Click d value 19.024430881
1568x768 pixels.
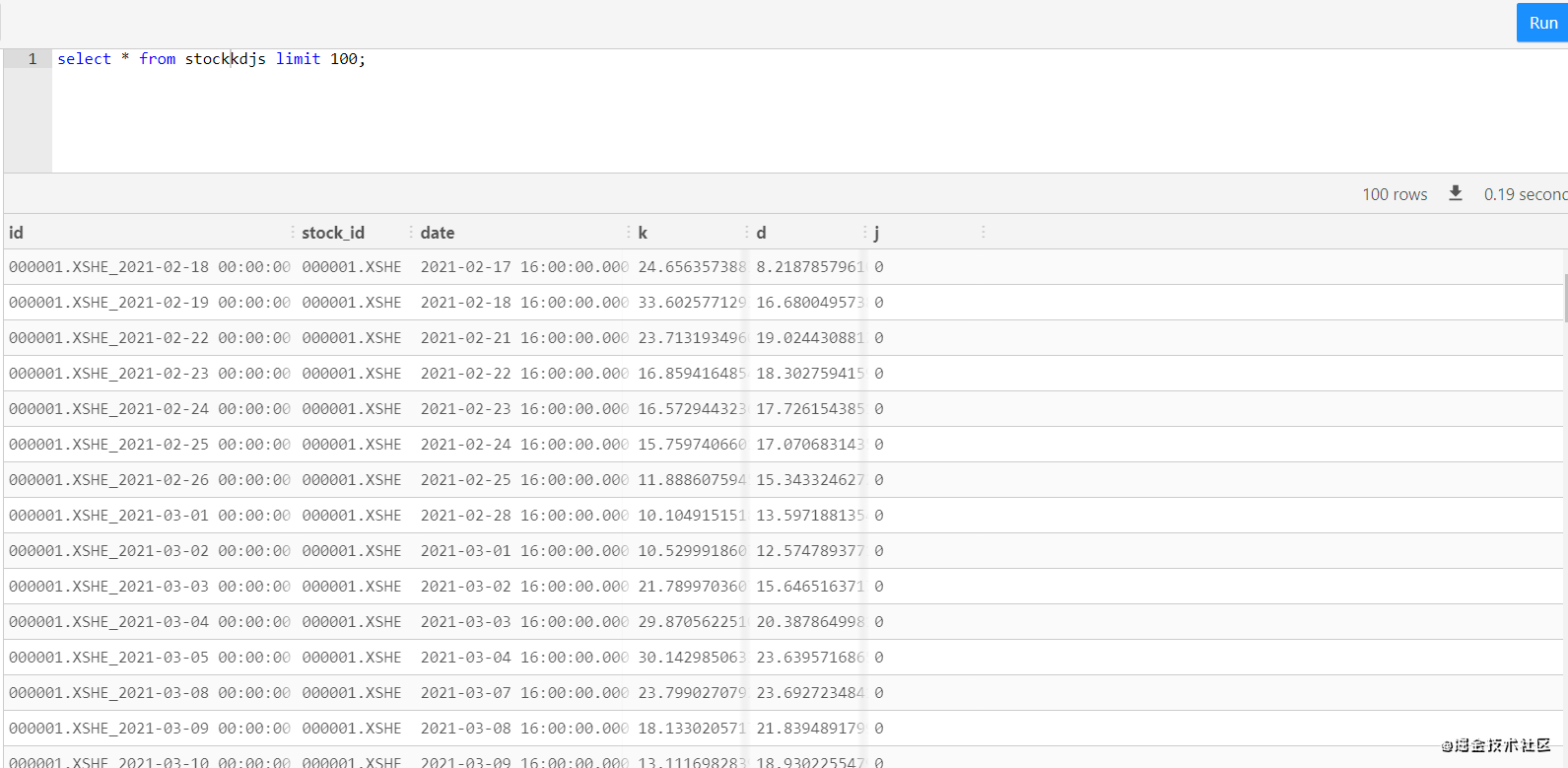(810, 338)
